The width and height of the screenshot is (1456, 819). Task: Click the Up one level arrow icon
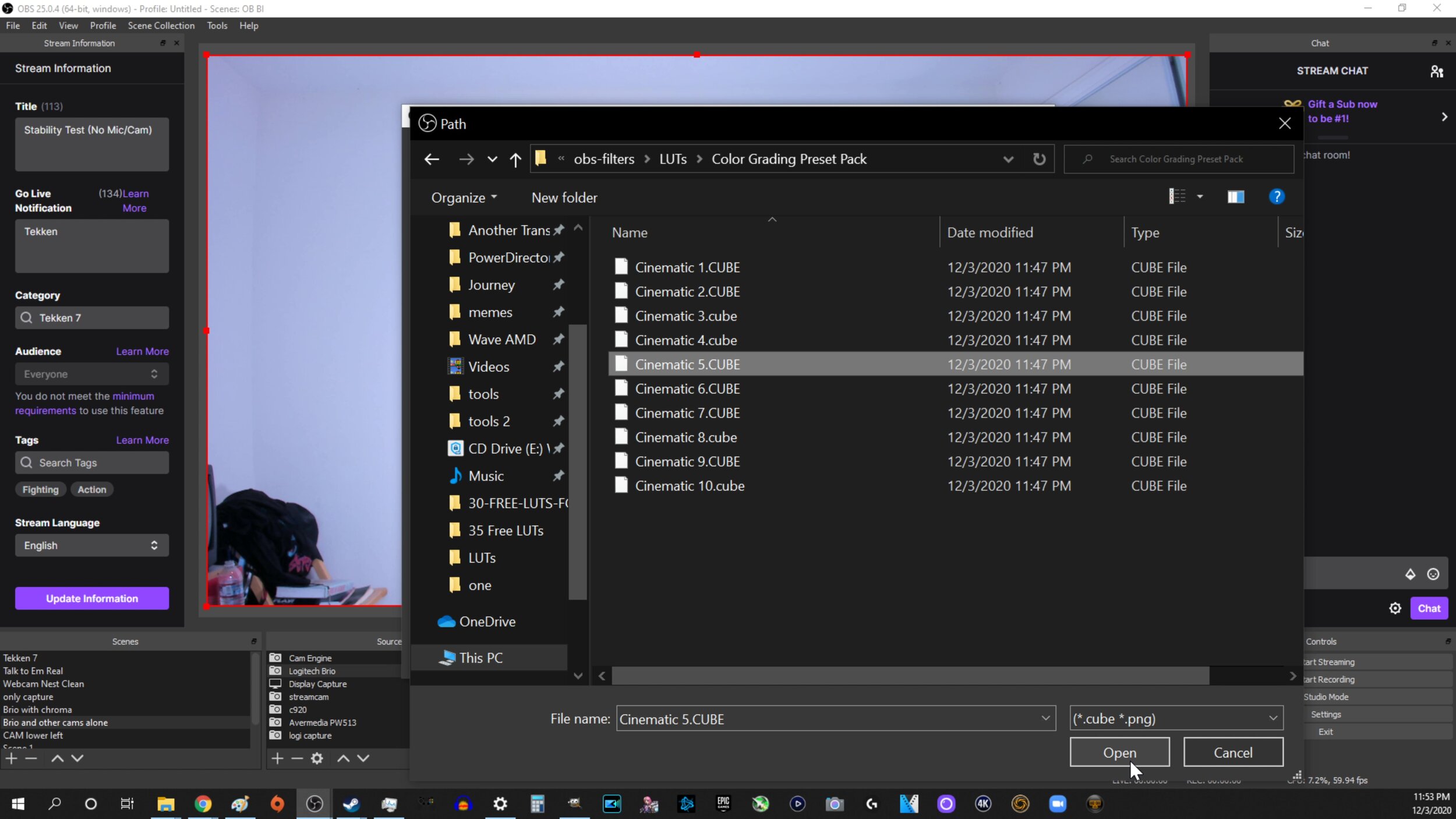[515, 159]
